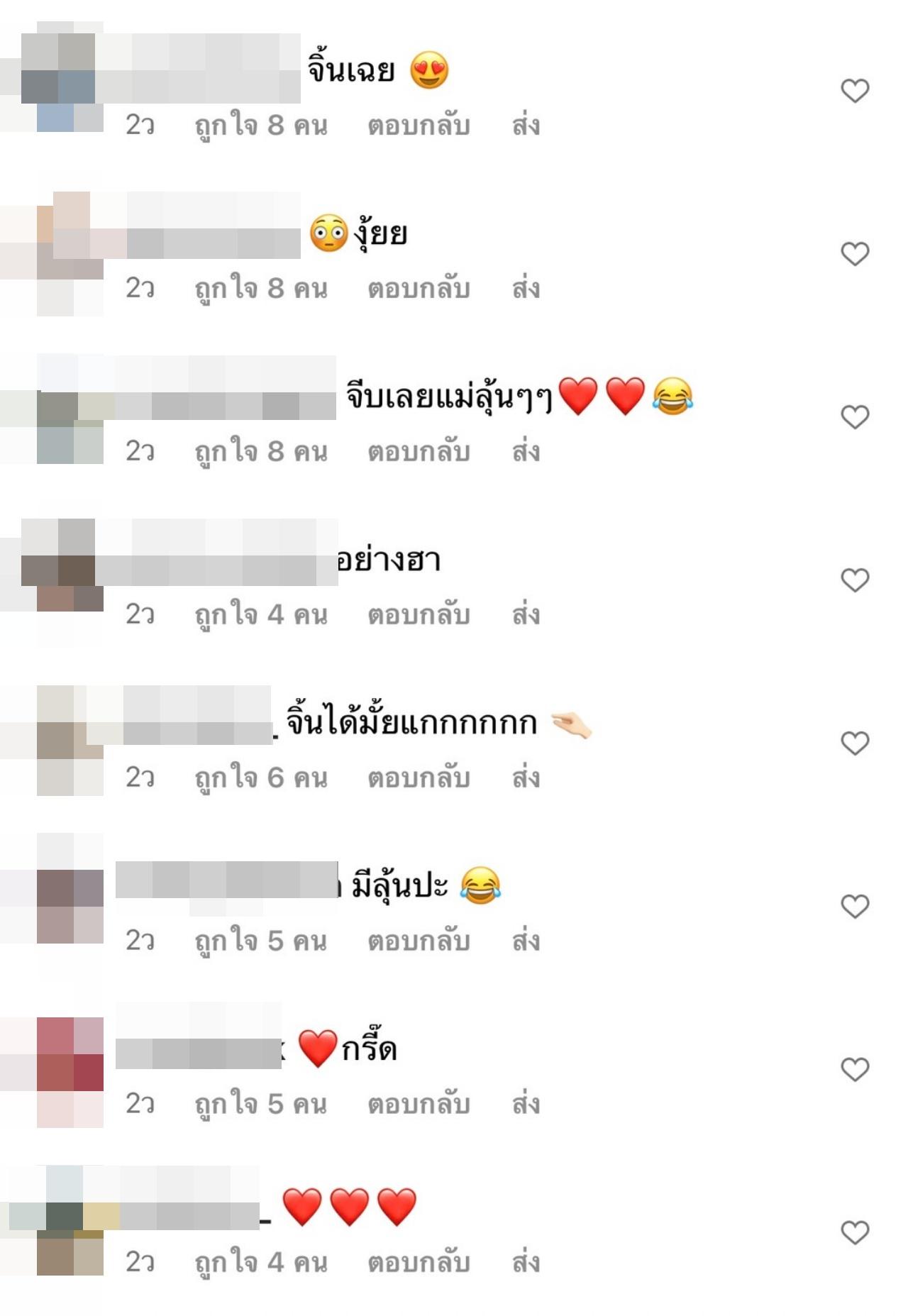908x1316 pixels.
Task: Tap the heart beside the งุ้ยย comment
Action: click(855, 254)
